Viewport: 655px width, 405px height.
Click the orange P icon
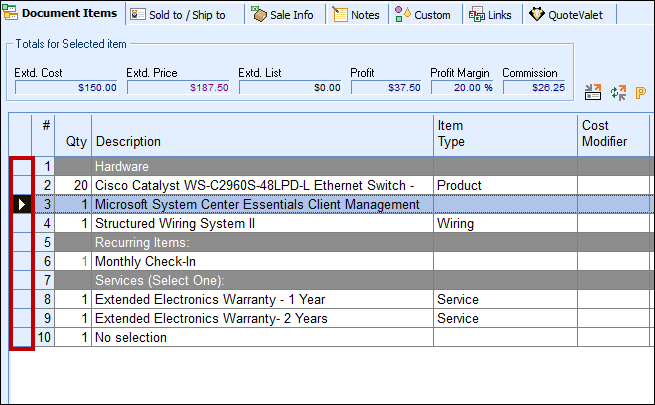click(x=641, y=92)
